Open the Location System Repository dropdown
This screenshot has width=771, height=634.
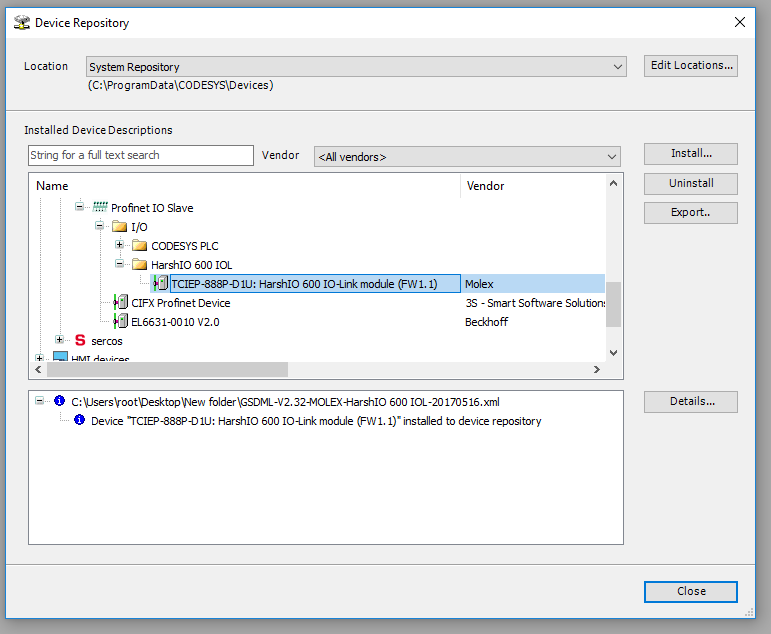pos(356,66)
